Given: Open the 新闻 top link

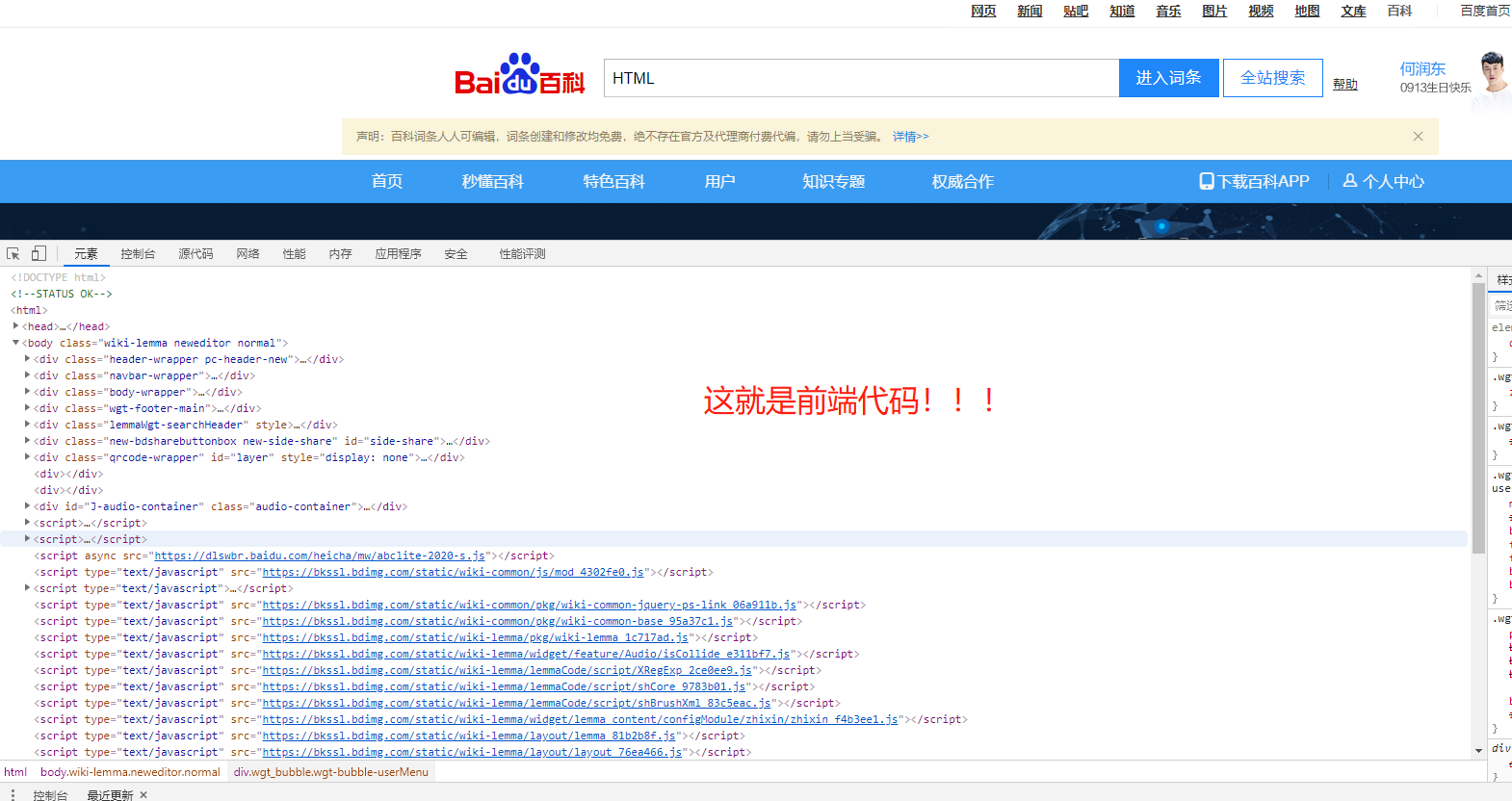Looking at the screenshot, I should coord(1030,11).
